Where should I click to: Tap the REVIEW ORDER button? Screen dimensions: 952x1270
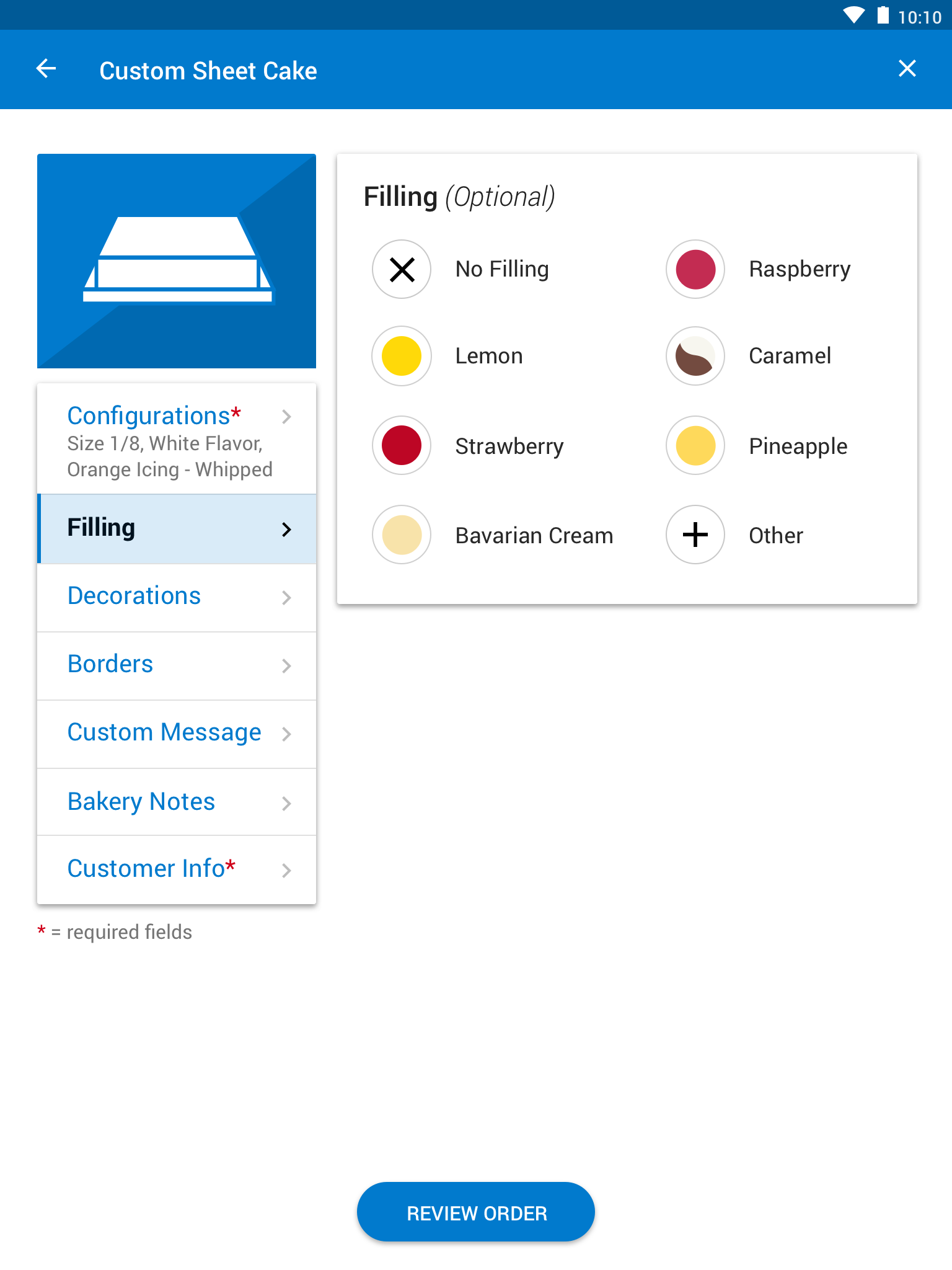click(x=476, y=1212)
